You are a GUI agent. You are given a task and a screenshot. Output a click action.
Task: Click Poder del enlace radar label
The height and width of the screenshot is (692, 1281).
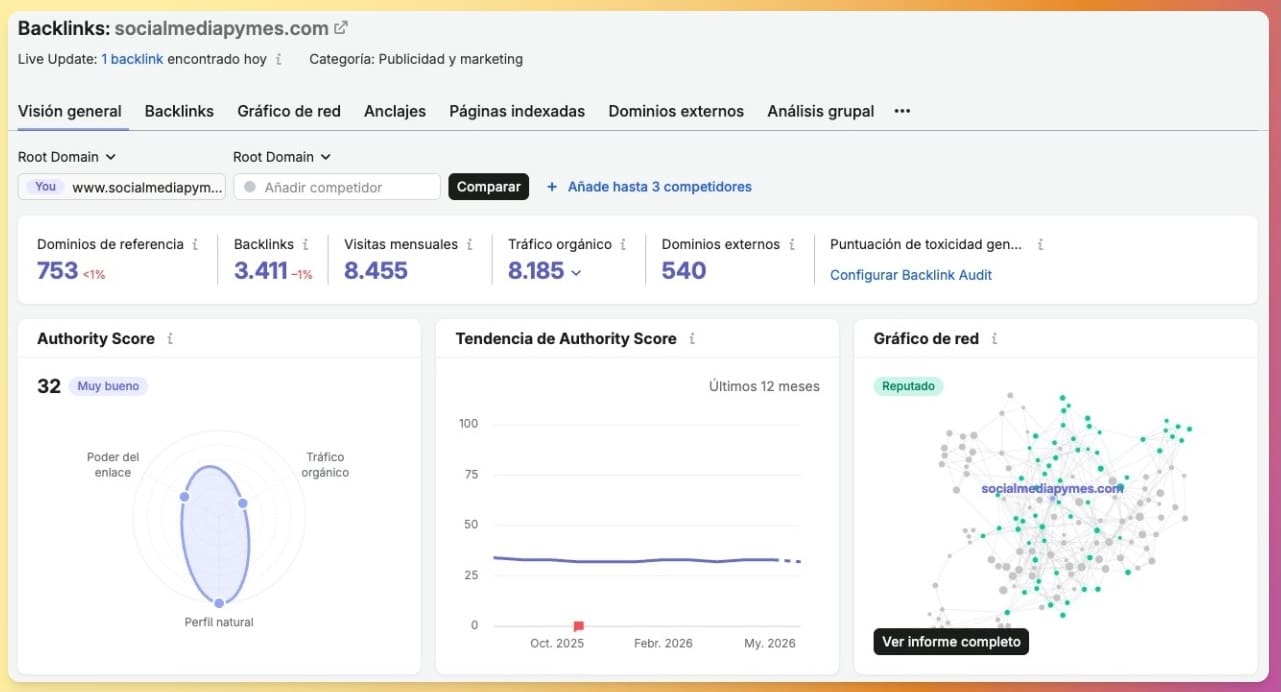click(113, 465)
